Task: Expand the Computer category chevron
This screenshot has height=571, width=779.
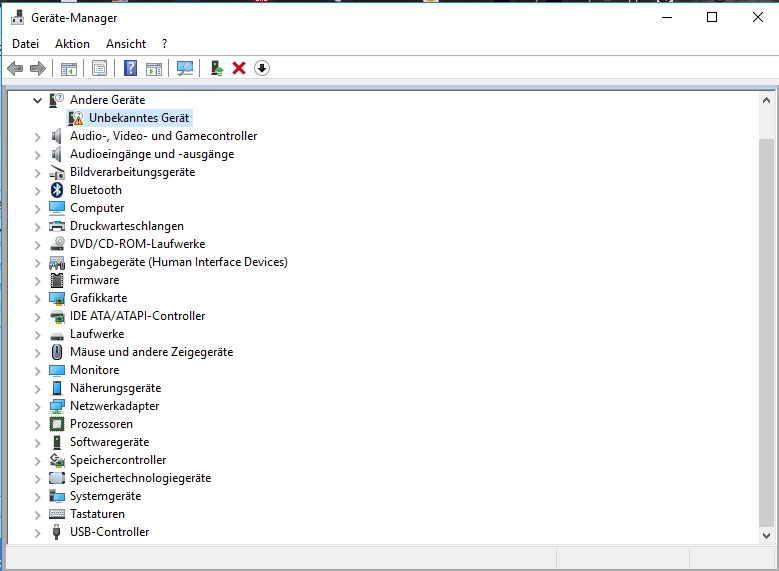Action: click(x=37, y=209)
